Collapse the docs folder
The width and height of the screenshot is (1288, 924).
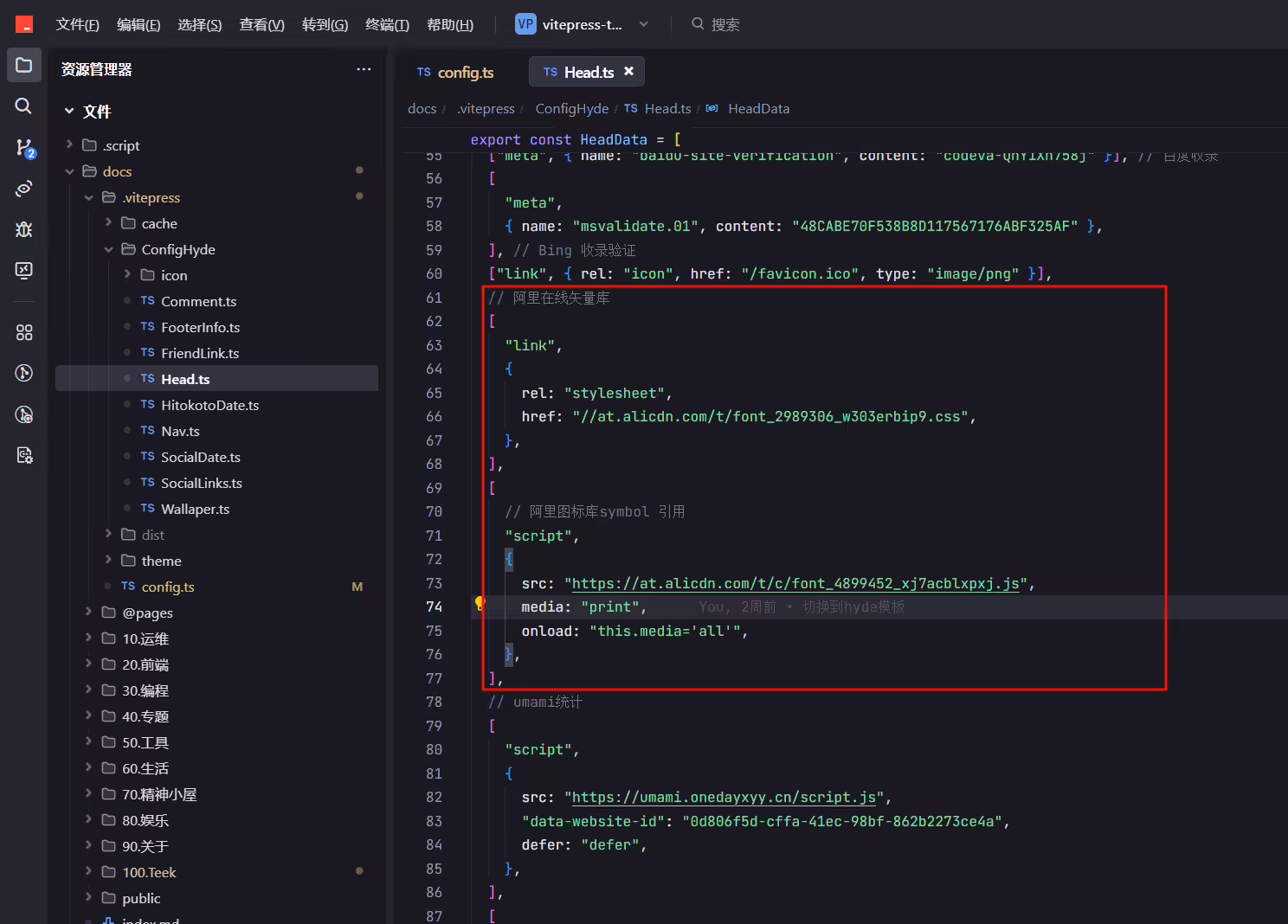[x=70, y=171]
